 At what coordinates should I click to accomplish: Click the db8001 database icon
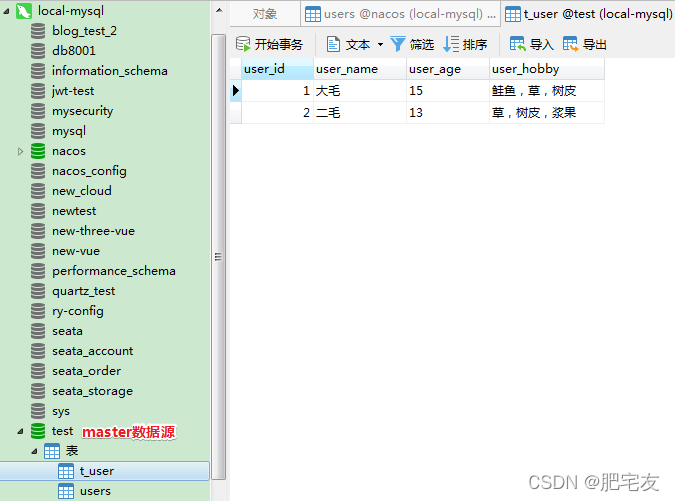pos(38,51)
